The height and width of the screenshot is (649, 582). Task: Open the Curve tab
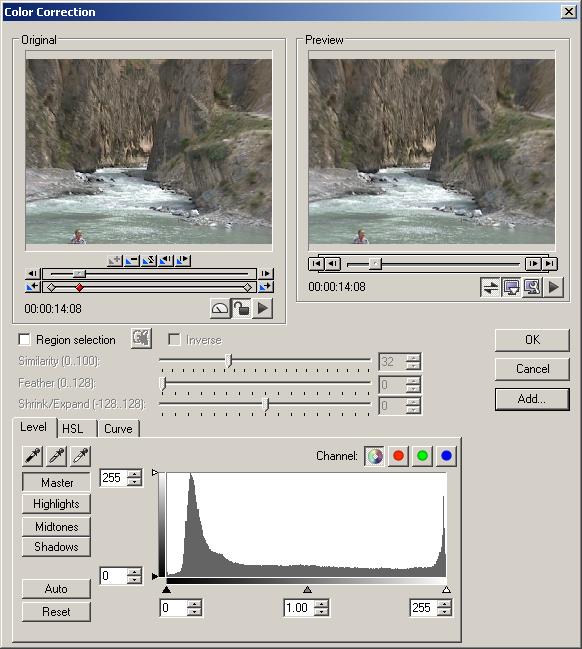click(x=118, y=428)
